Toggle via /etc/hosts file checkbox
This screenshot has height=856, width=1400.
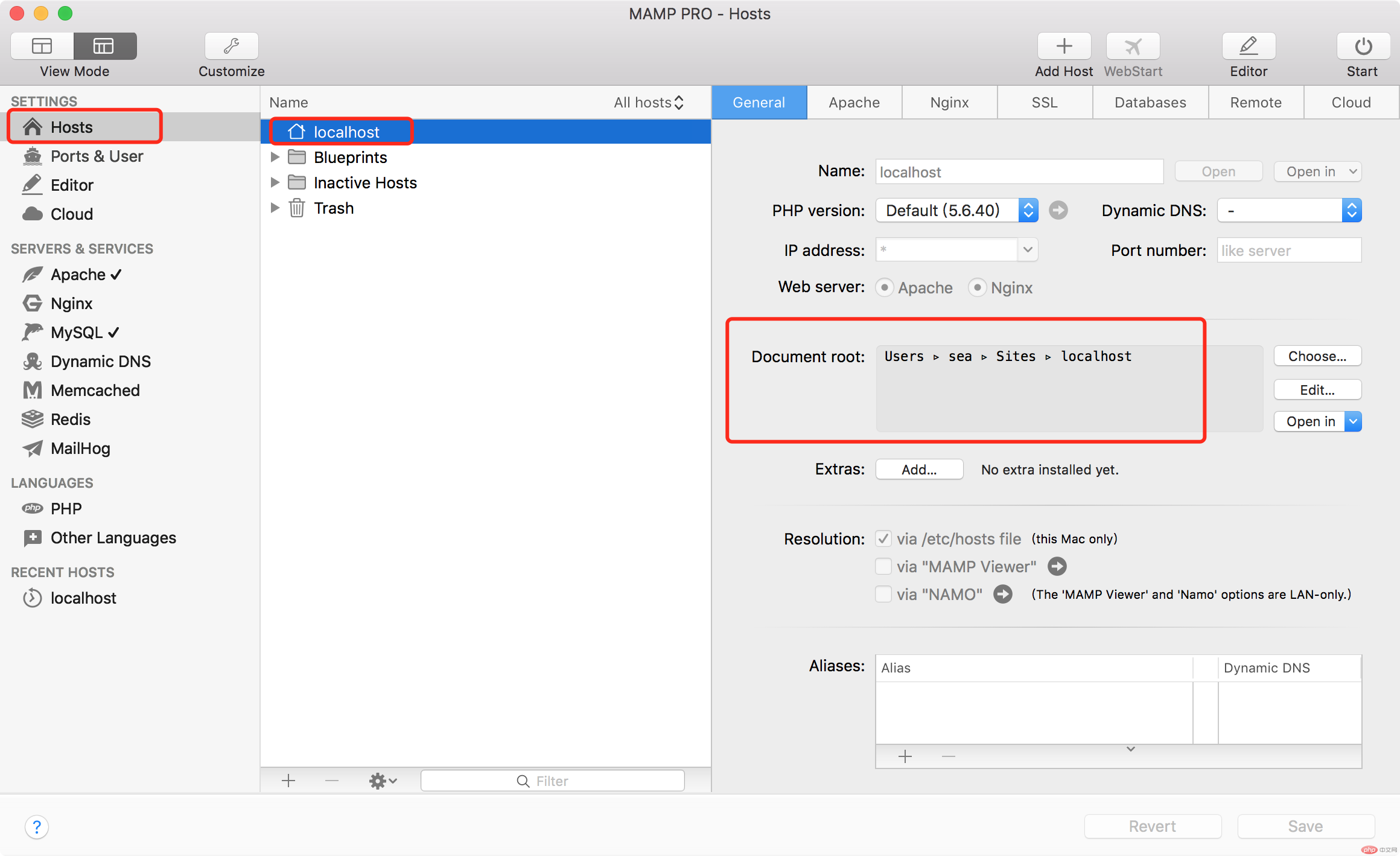point(883,538)
